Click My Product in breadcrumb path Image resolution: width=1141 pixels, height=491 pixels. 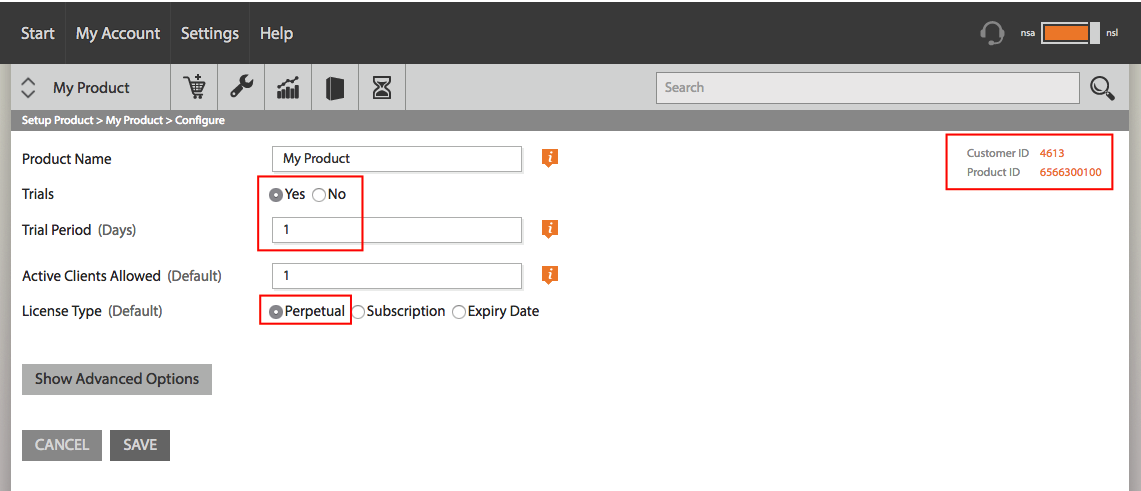pos(134,120)
